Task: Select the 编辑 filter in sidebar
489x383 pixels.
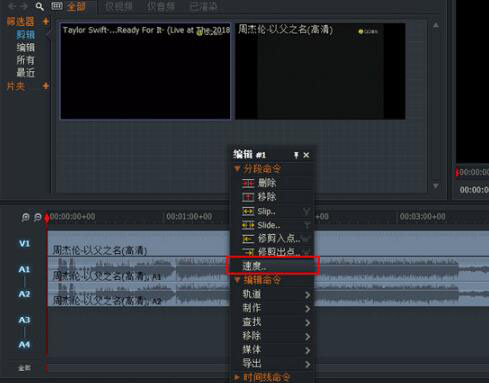Action: pos(26,47)
